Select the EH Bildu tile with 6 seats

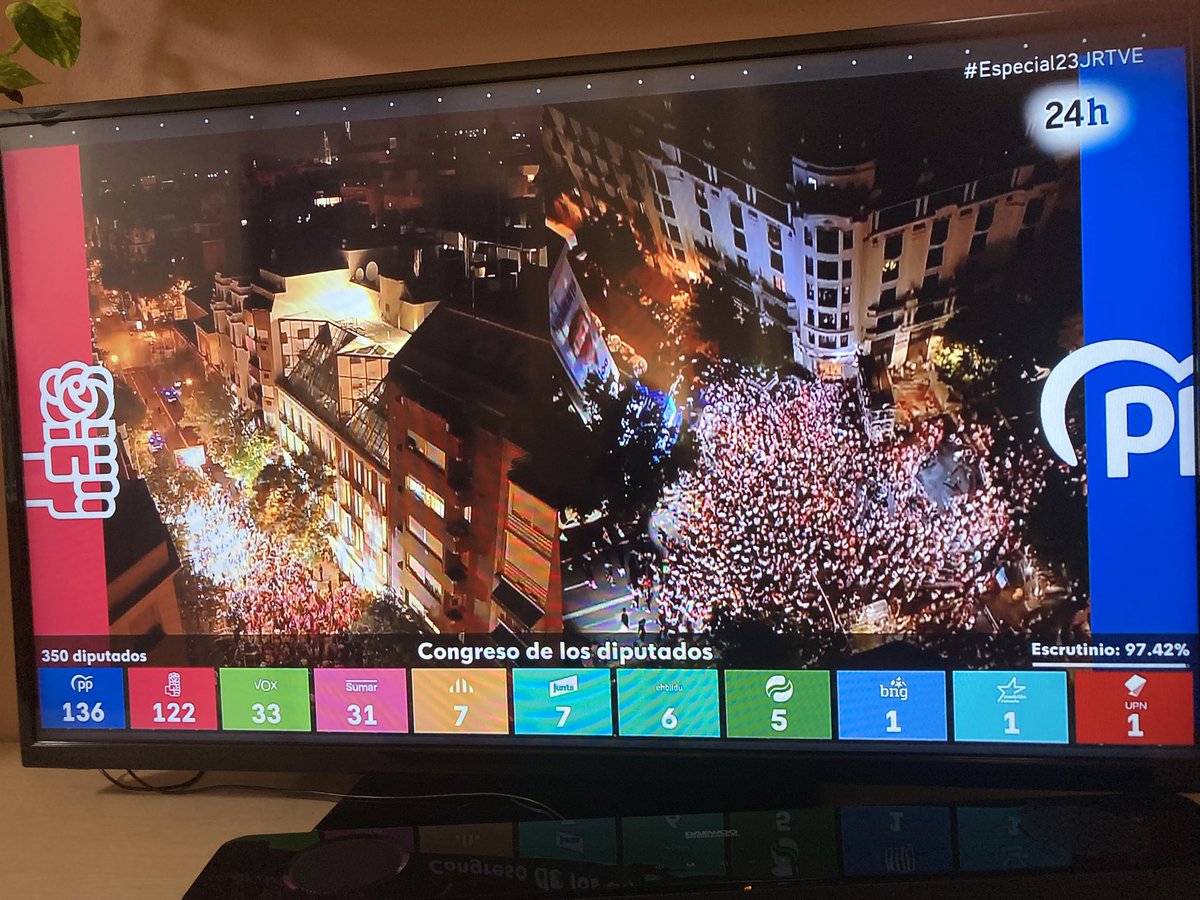click(x=668, y=703)
